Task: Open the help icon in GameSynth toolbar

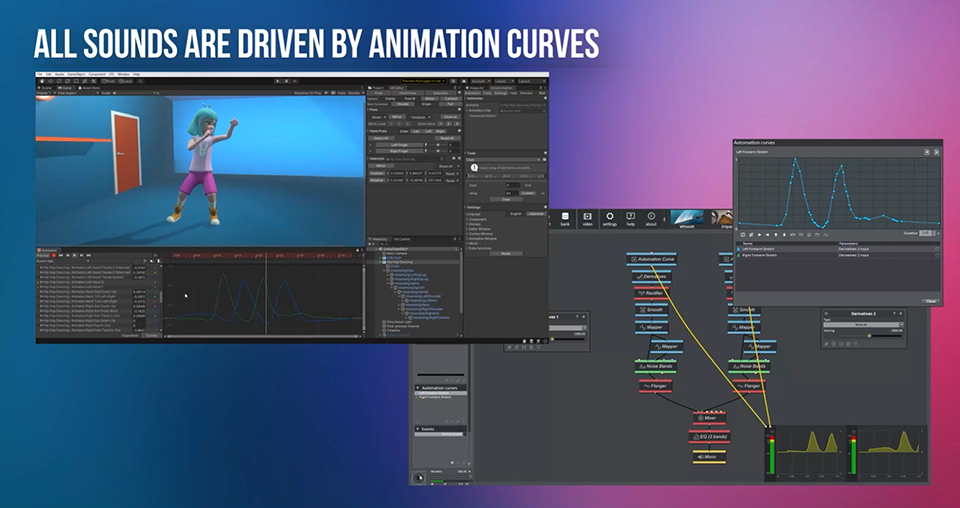Action: point(631,219)
